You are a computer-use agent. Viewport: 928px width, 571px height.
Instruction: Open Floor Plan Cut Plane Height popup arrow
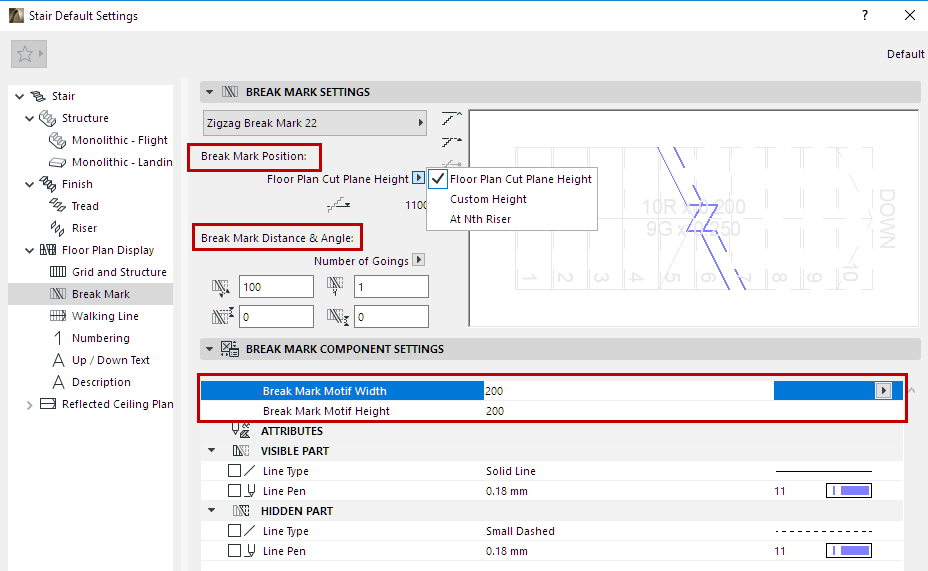tap(418, 178)
